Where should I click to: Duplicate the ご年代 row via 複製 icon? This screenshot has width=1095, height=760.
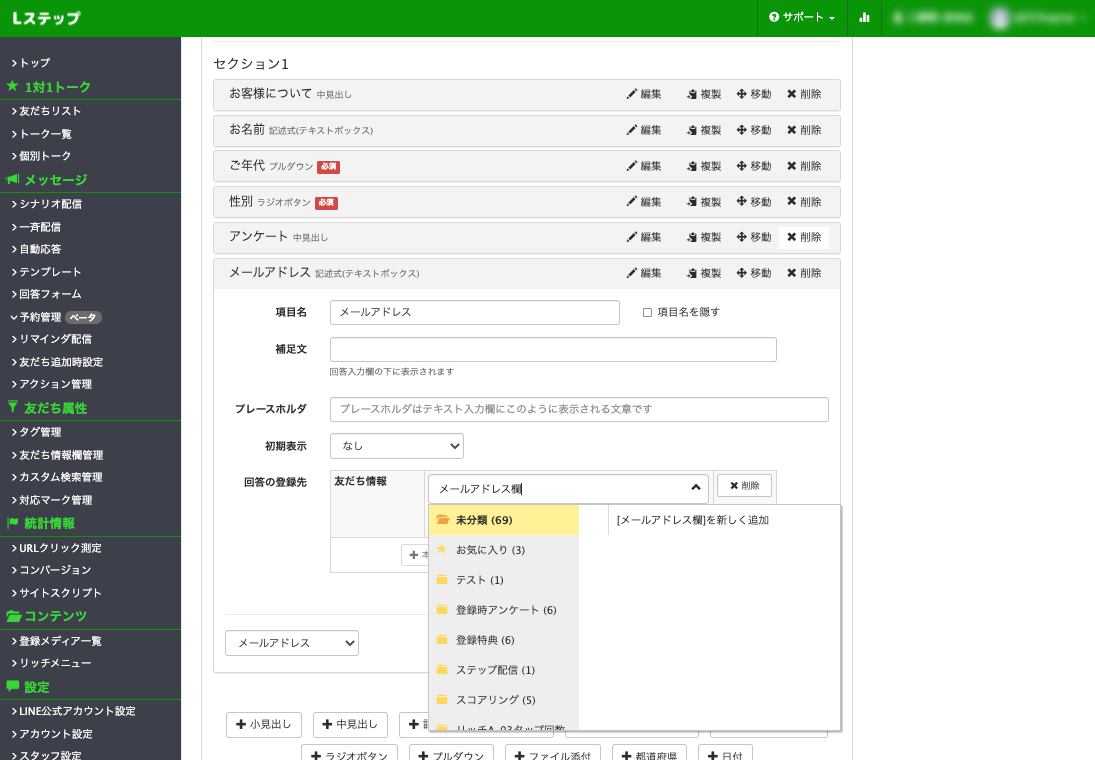pos(692,166)
